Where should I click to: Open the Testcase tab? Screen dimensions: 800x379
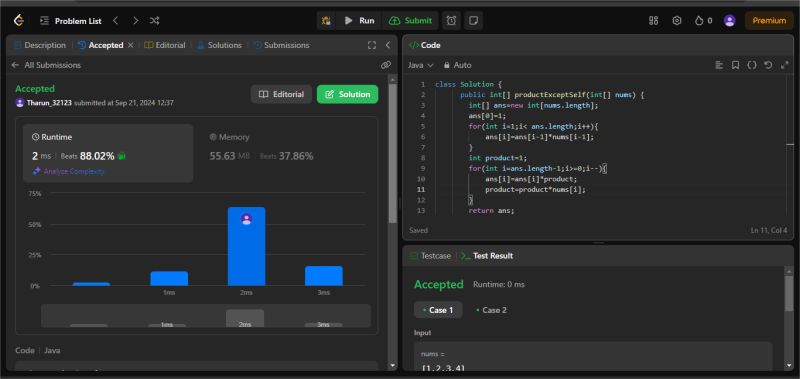[430, 256]
